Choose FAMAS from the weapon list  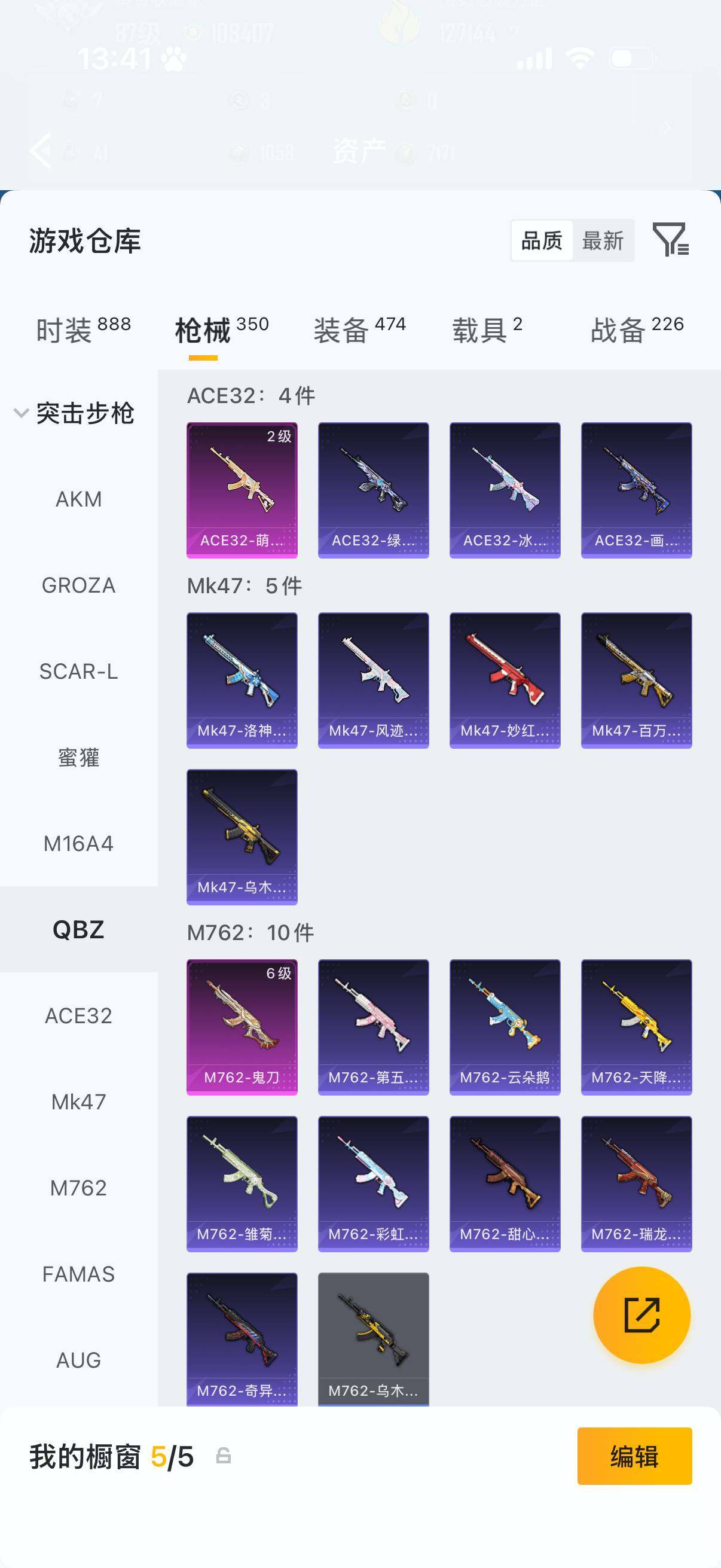(78, 1274)
